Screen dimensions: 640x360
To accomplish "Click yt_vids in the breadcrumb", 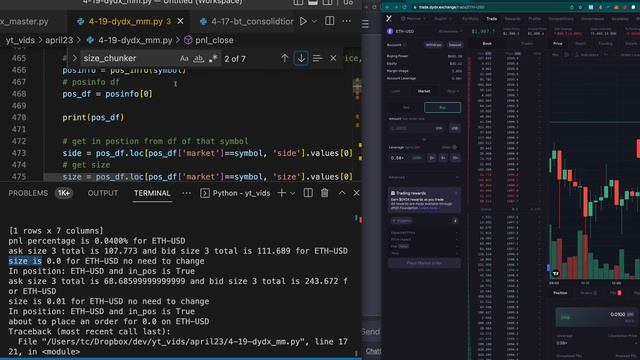I will coord(20,40).
